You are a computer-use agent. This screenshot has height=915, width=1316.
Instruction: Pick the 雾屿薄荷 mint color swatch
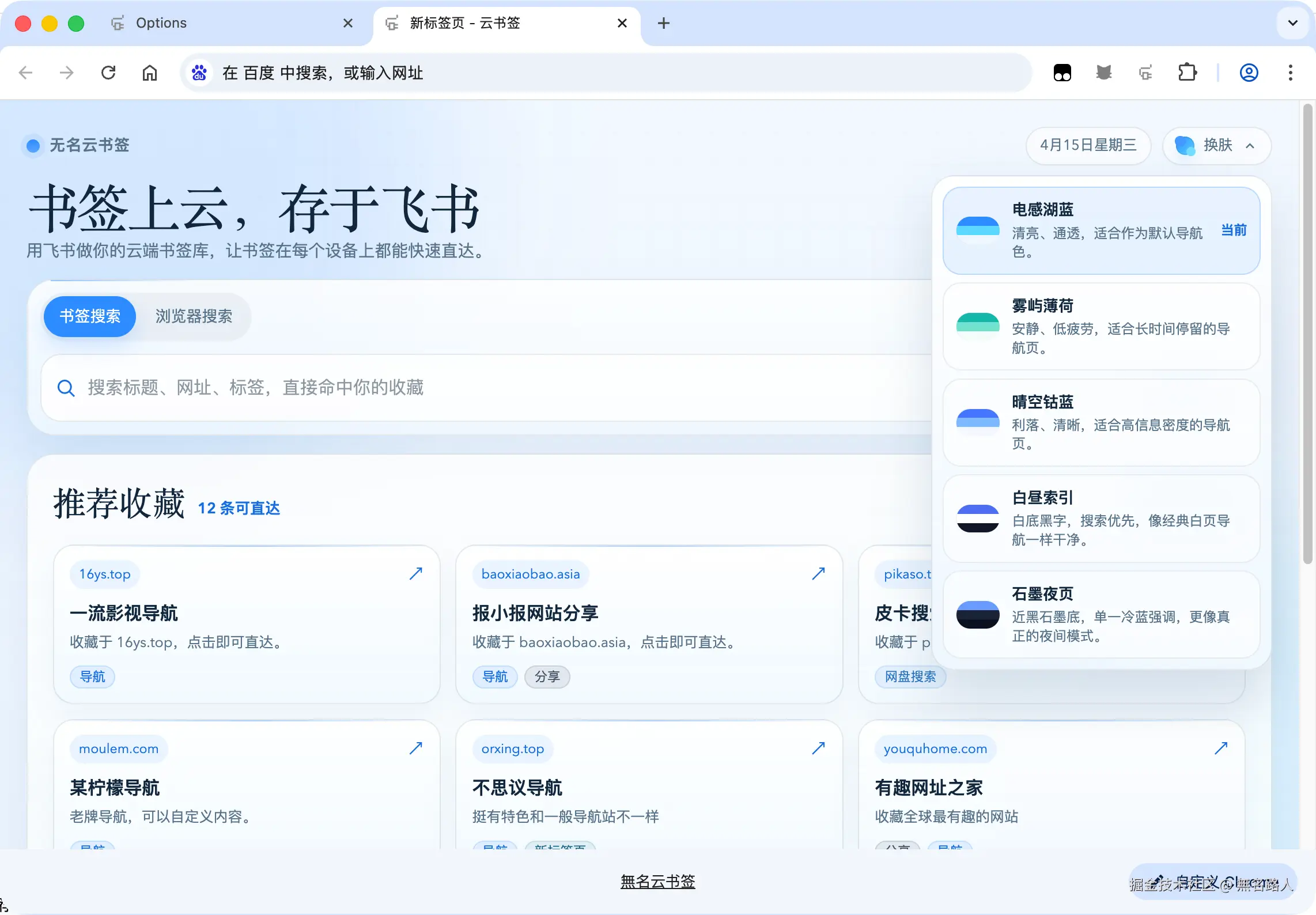(x=978, y=323)
